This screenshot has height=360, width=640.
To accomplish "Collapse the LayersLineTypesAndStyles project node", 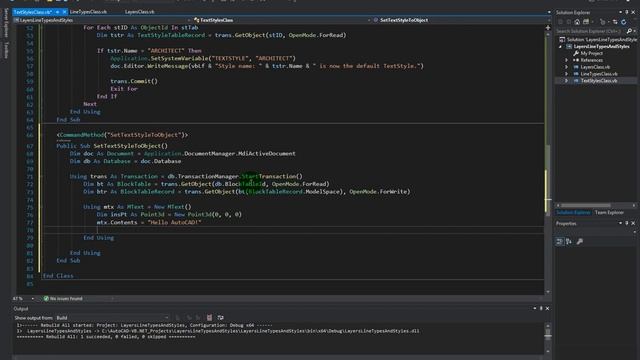I will [x=560, y=47].
